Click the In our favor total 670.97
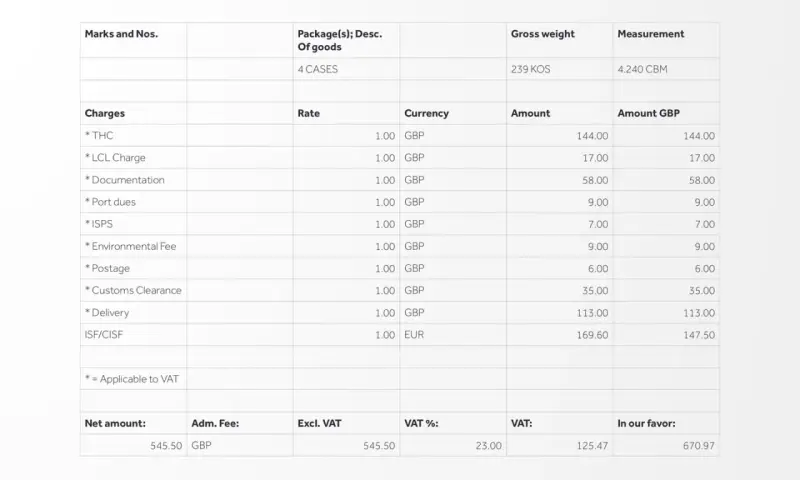 698,446
